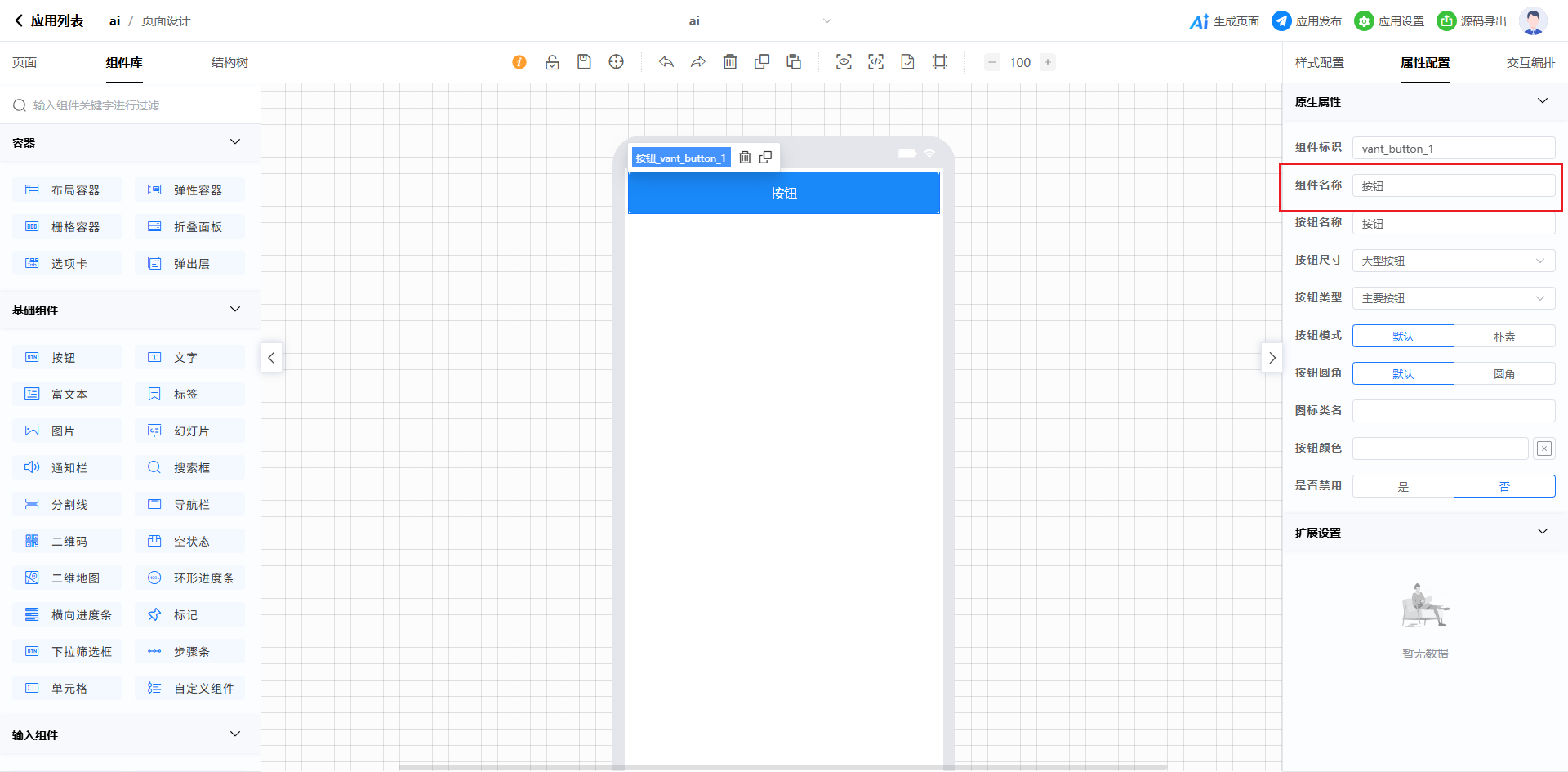The width and height of the screenshot is (1568, 772).
Task: Open the 按钮类型 dropdown
Action: click(x=1454, y=299)
